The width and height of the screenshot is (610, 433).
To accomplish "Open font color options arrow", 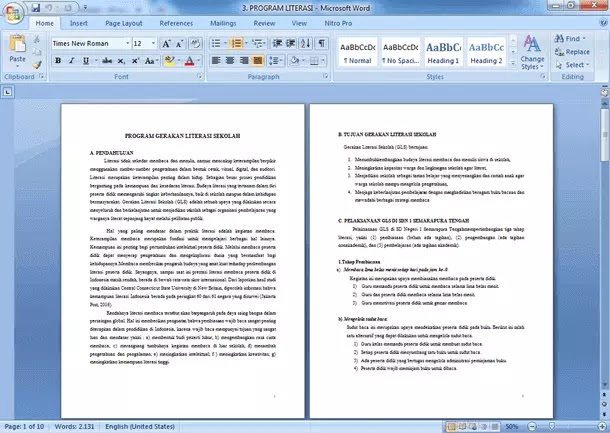I will point(199,61).
